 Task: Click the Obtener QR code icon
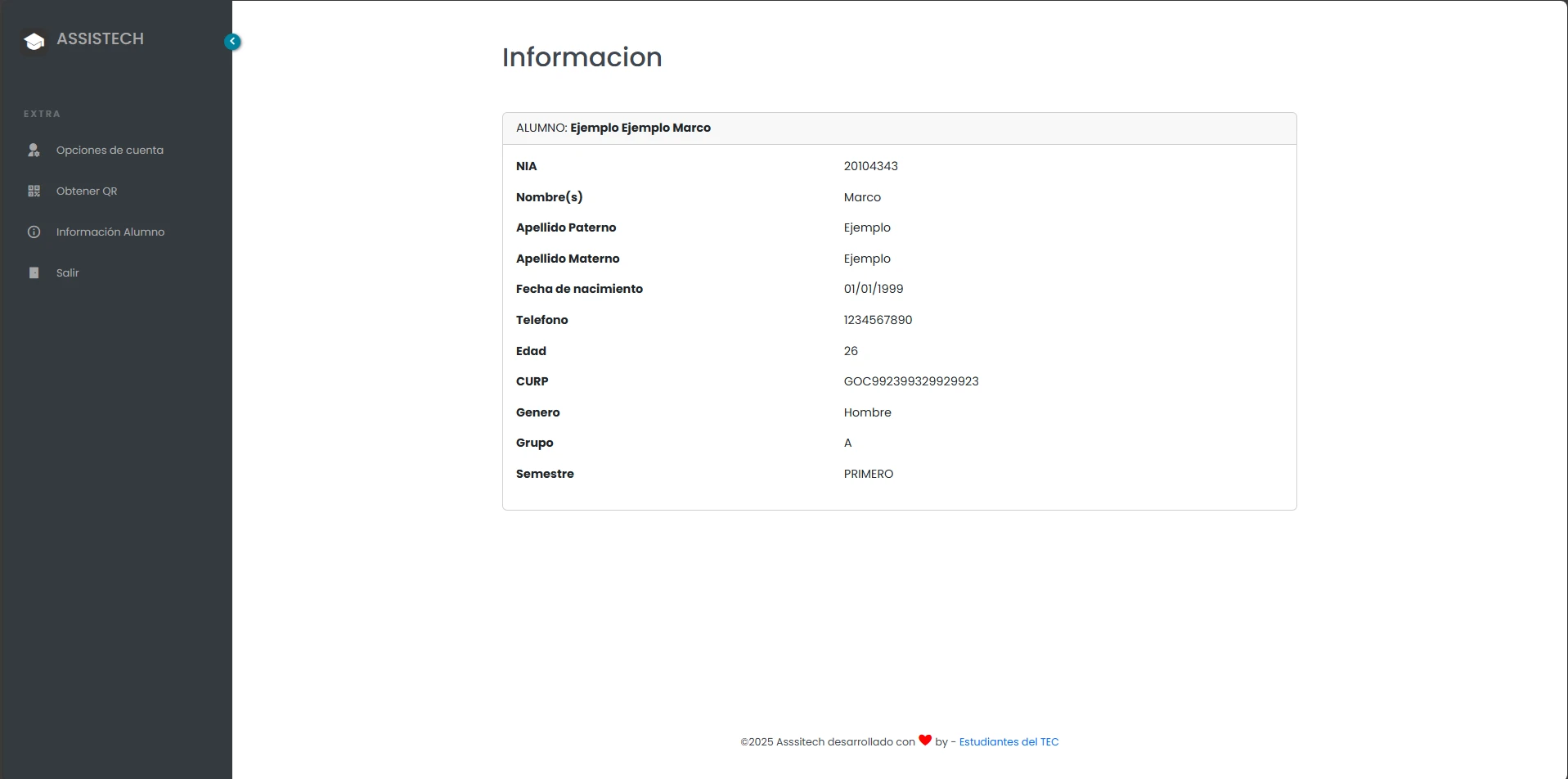[34, 191]
